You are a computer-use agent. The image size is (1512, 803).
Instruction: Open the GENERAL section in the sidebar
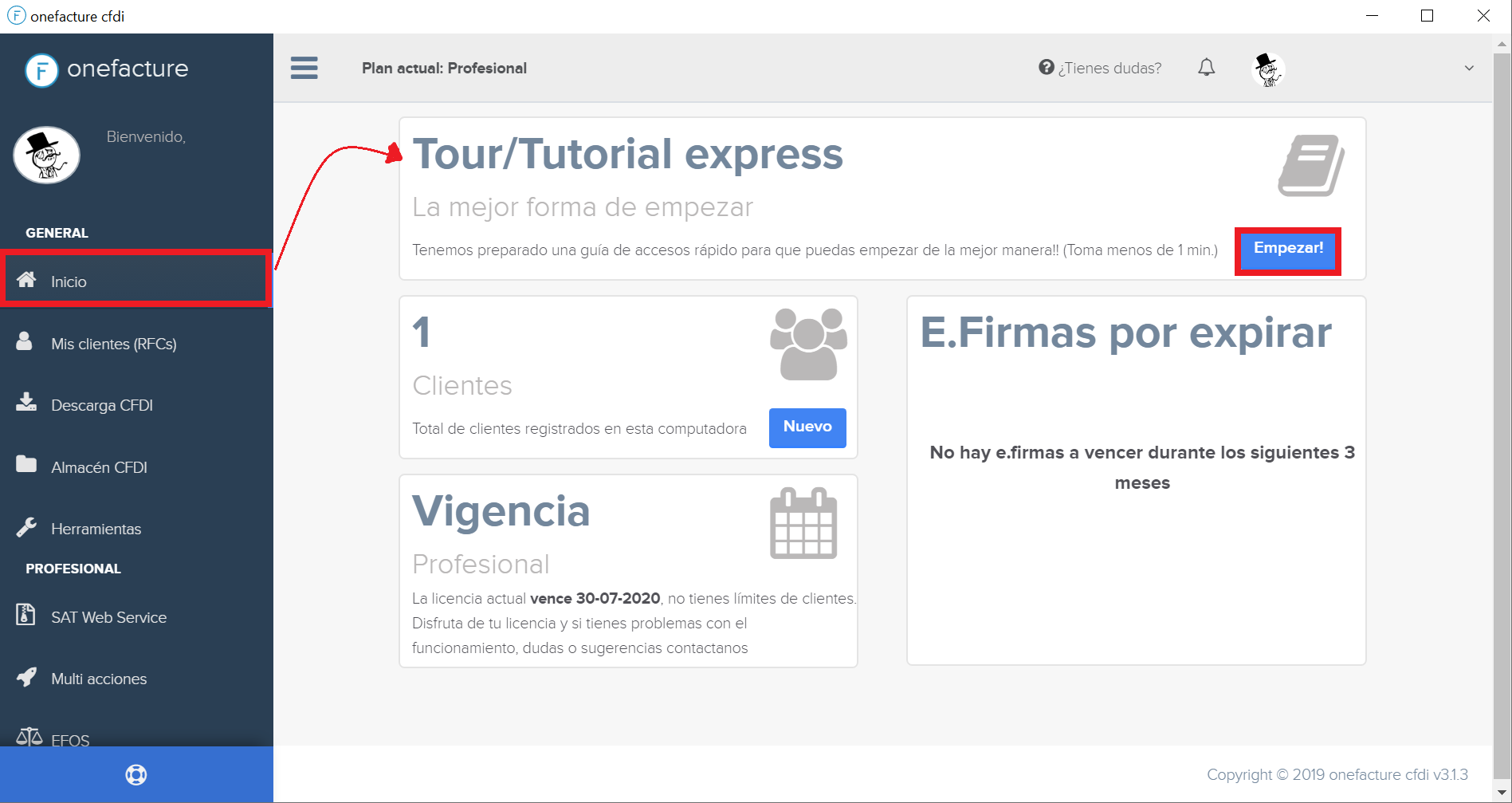pos(56,232)
